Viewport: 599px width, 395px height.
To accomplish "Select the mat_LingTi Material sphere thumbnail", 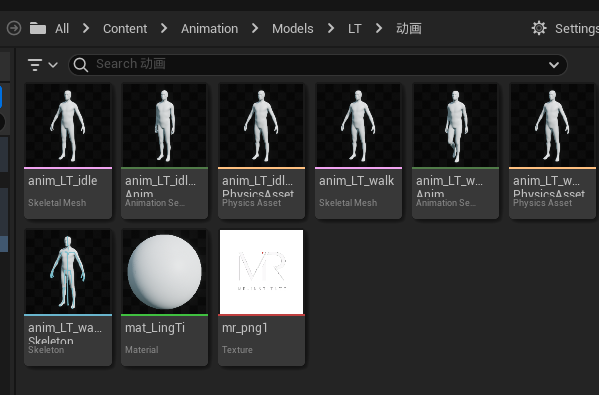I will tap(165, 272).
